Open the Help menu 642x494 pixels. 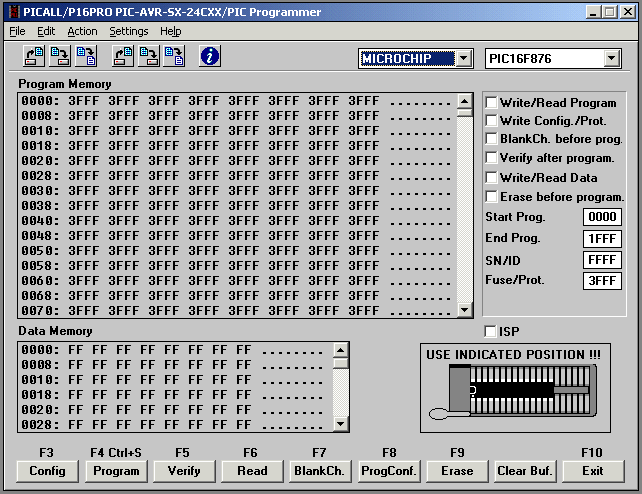pos(170,31)
